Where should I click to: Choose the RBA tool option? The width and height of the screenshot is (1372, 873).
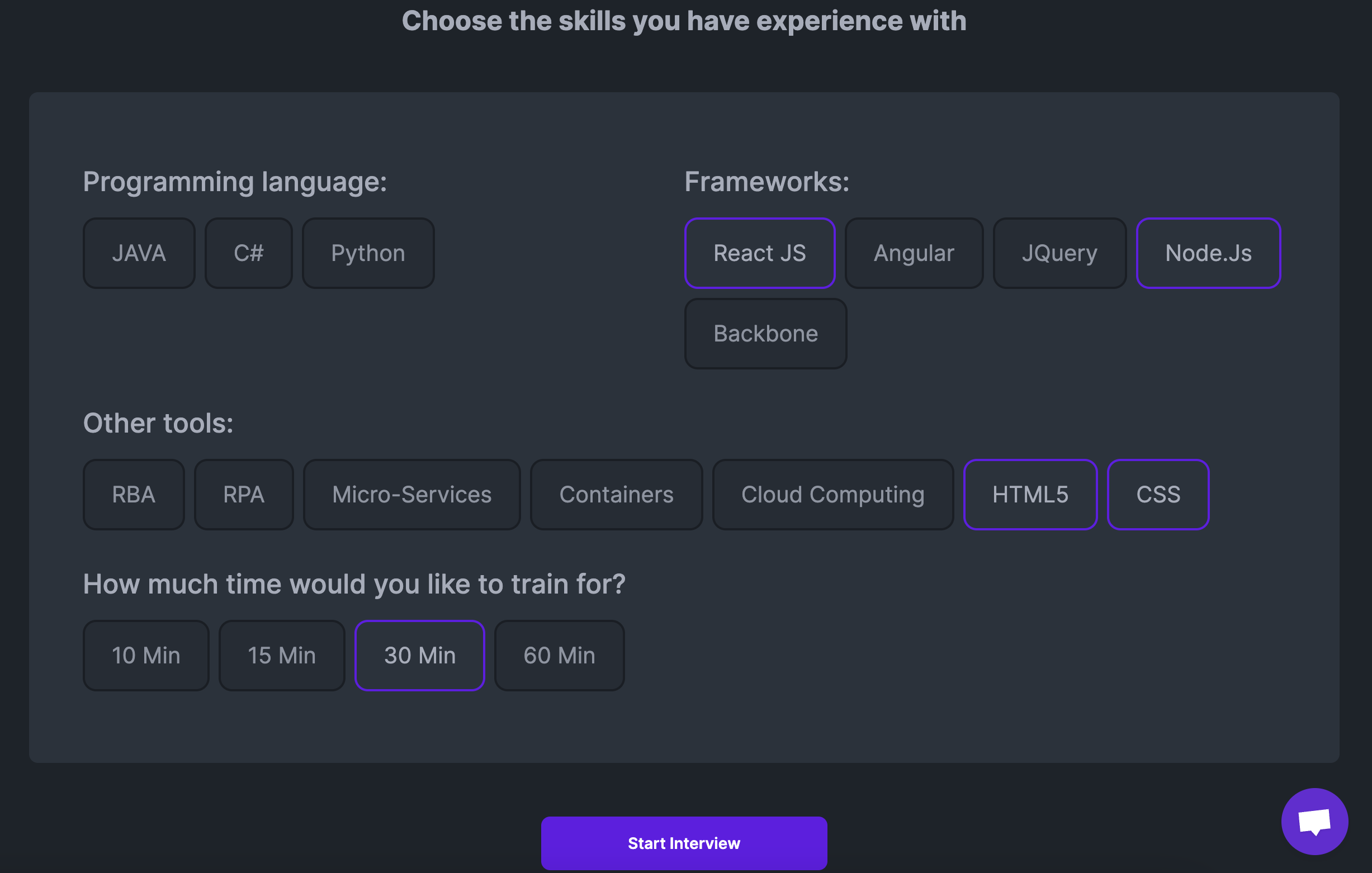[134, 494]
